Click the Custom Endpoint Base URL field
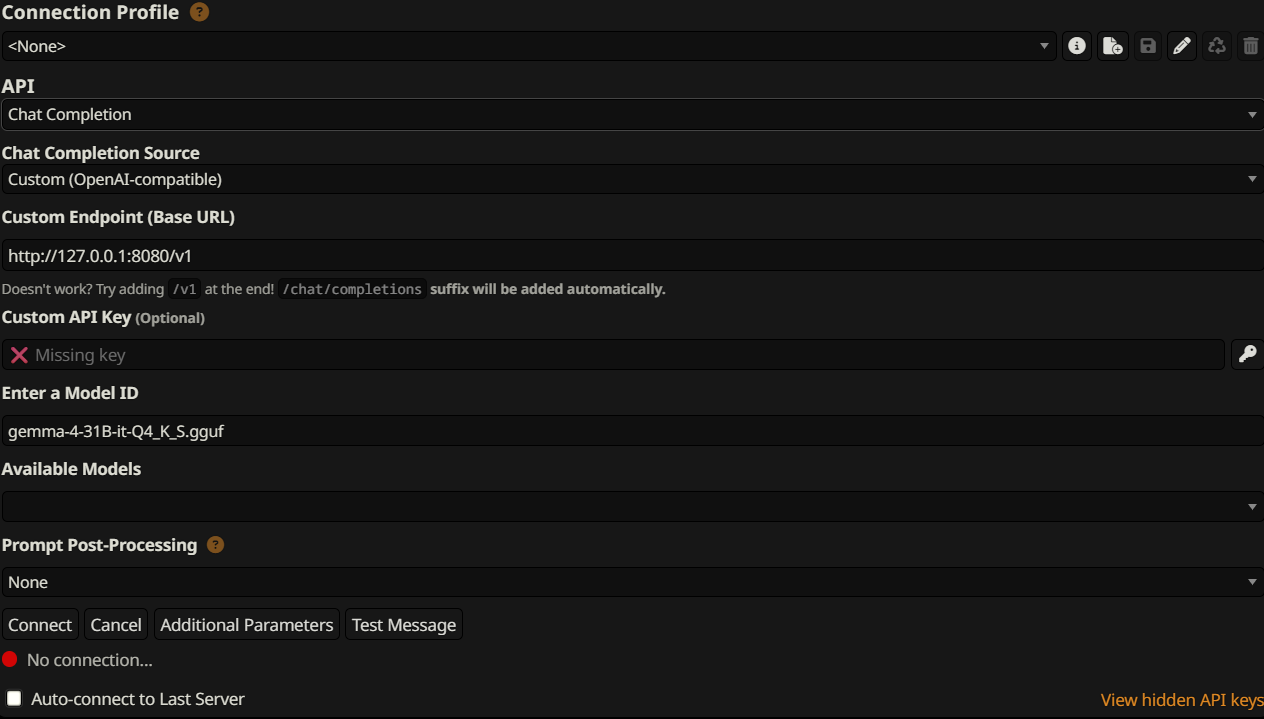The image size is (1264, 719). click(x=632, y=255)
